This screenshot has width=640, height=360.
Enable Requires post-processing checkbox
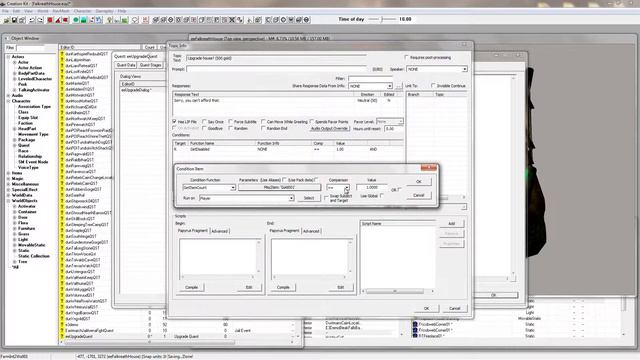pos(407,58)
